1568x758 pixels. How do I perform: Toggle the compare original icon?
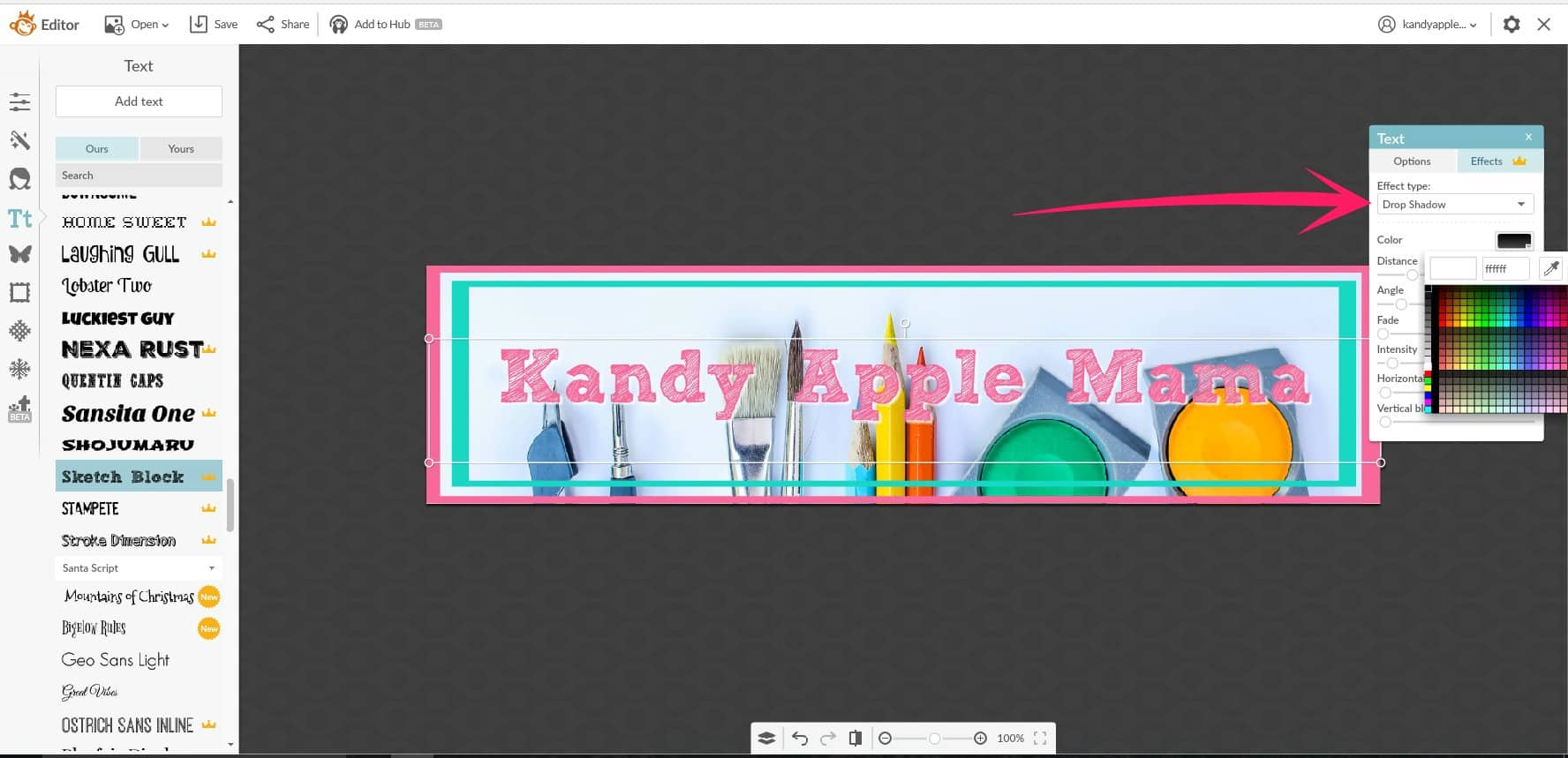pyautogui.click(x=855, y=739)
